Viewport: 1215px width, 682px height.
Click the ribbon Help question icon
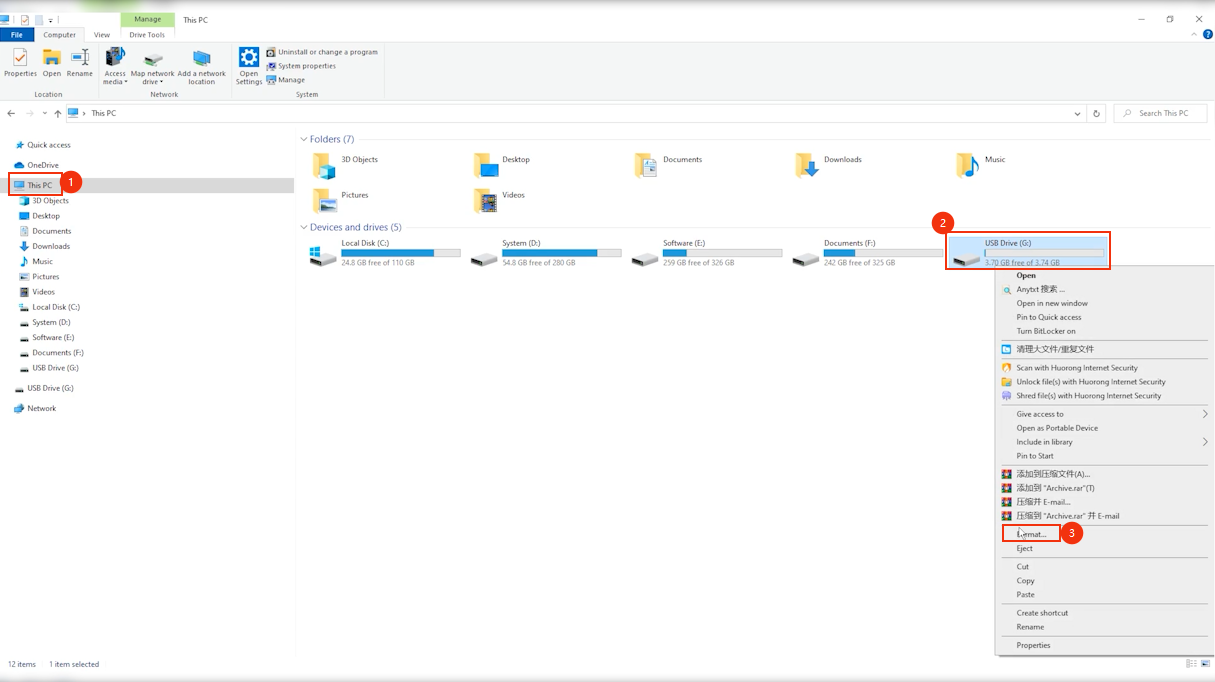point(1208,34)
